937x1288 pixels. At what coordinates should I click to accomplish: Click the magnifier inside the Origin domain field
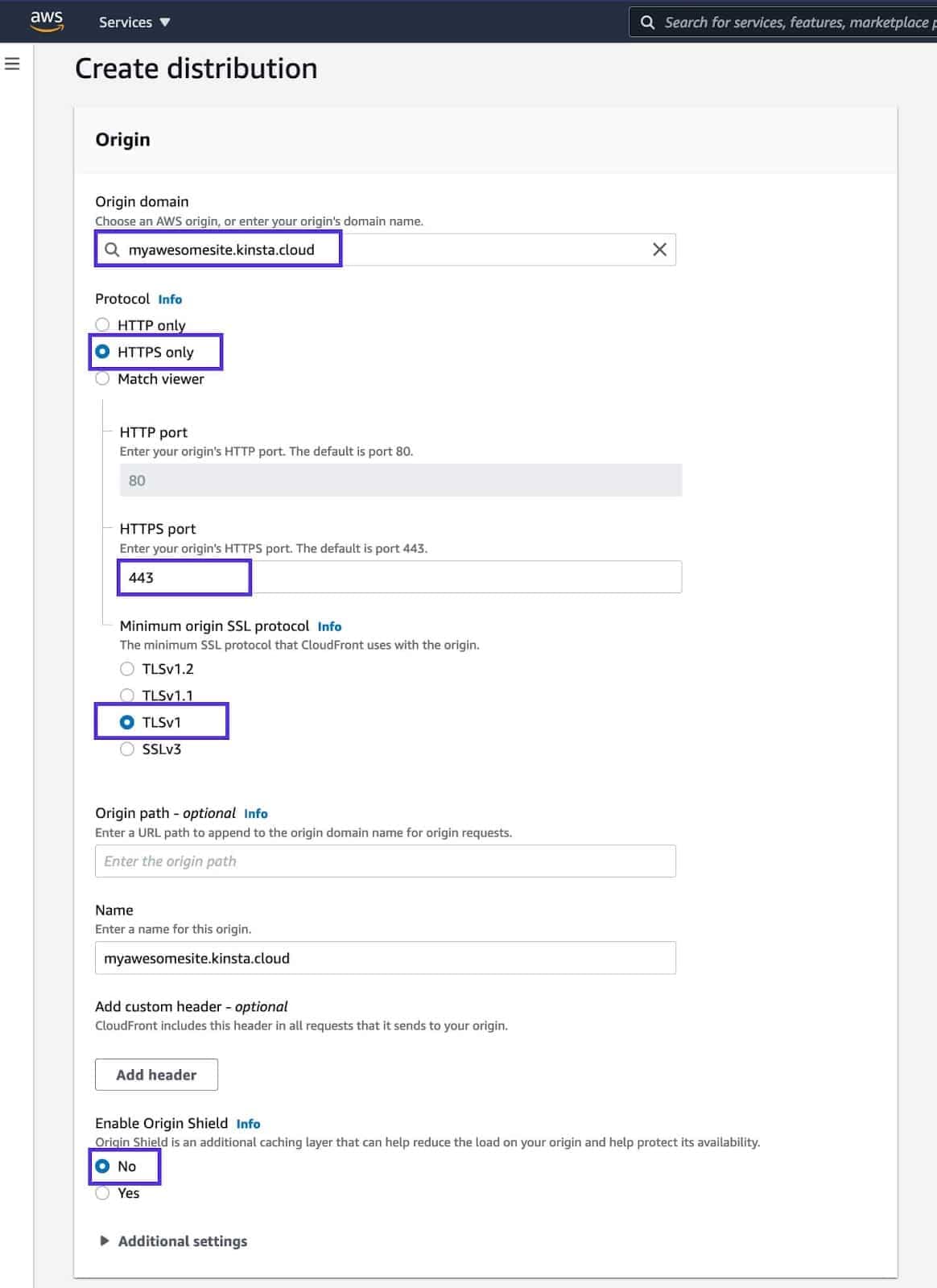coord(113,250)
